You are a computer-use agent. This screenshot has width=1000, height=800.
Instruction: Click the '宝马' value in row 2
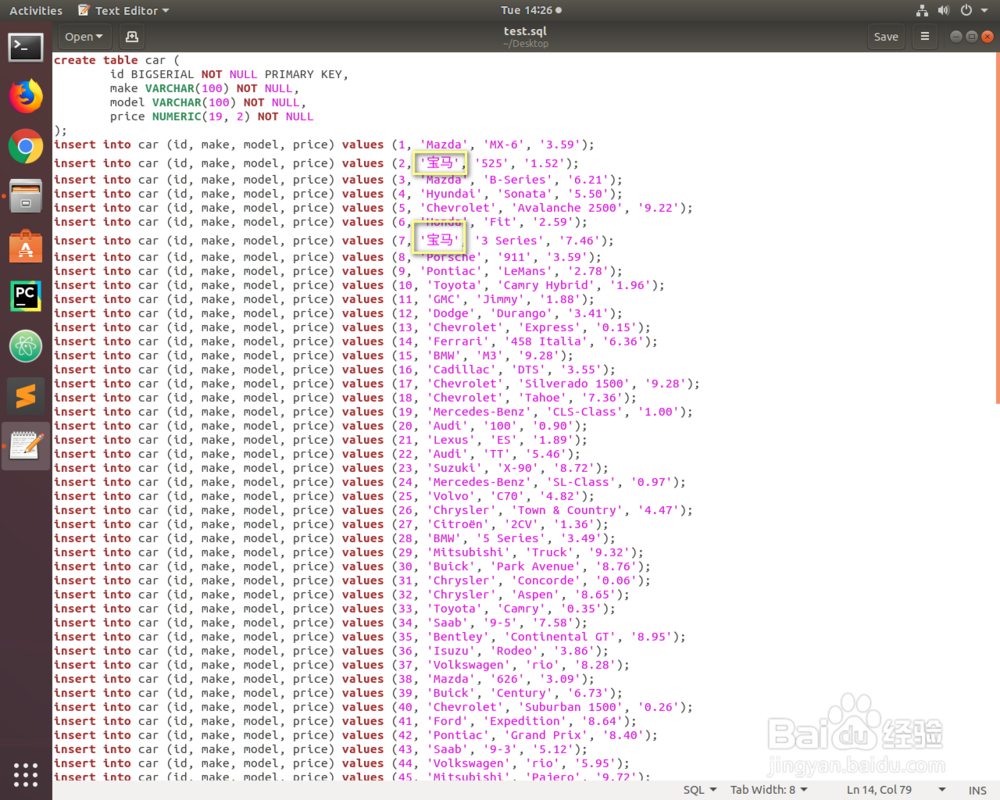440,163
